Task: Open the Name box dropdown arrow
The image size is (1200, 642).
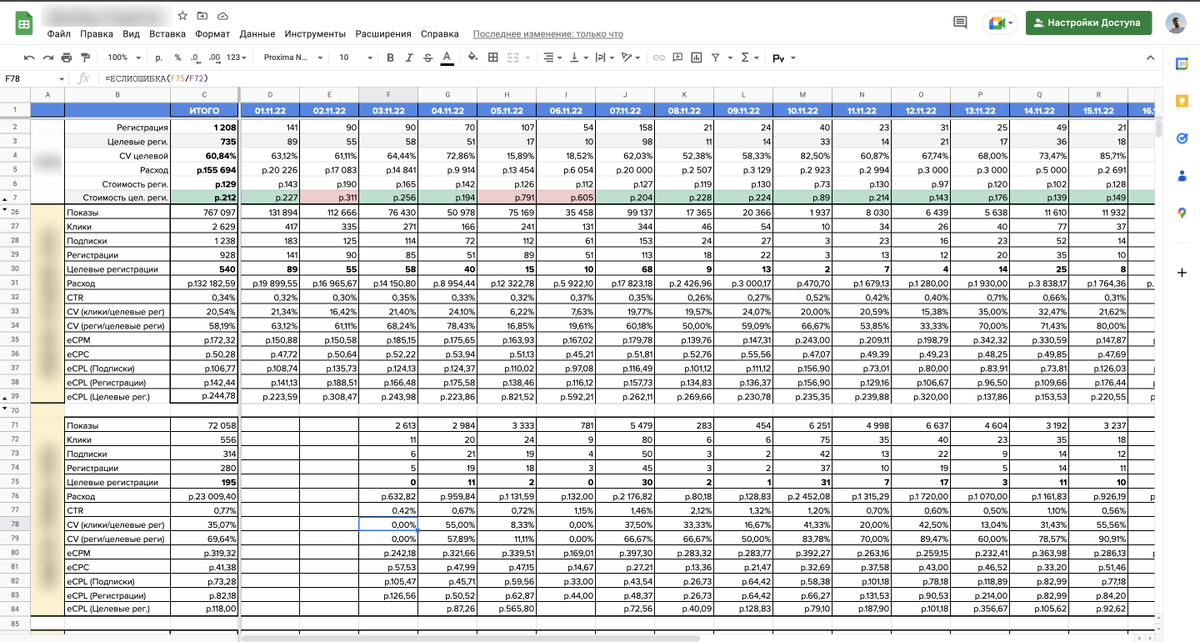Action: tap(61, 78)
